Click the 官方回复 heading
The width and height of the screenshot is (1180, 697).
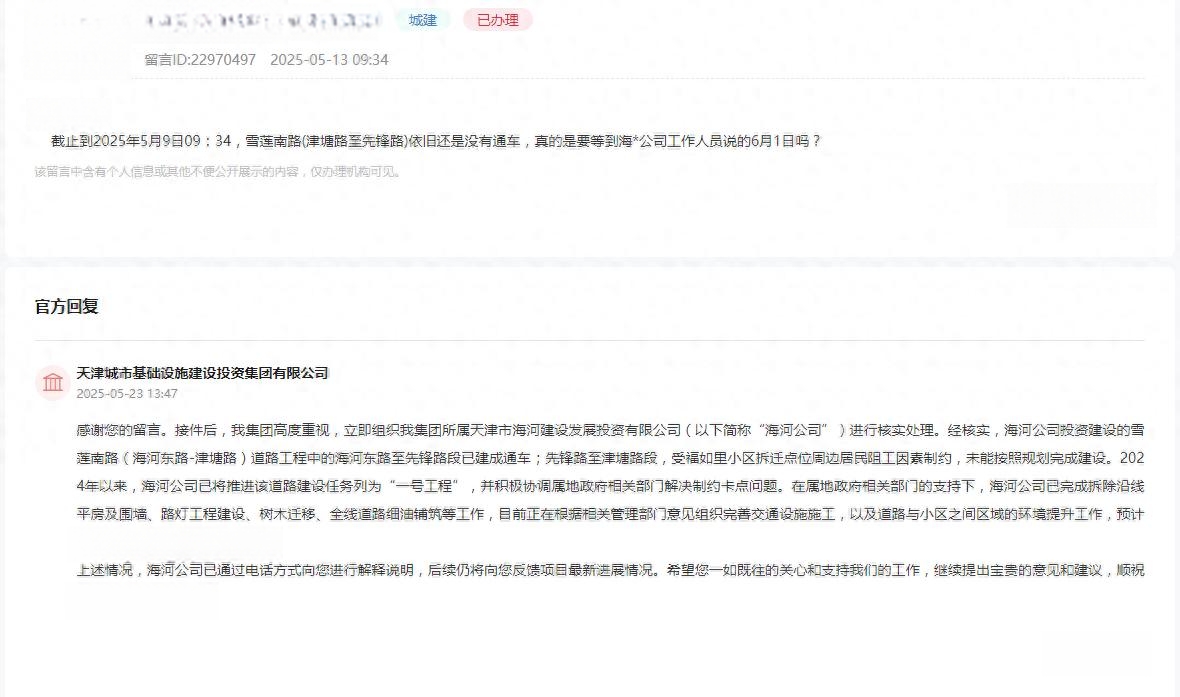pyautogui.click(x=67, y=306)
